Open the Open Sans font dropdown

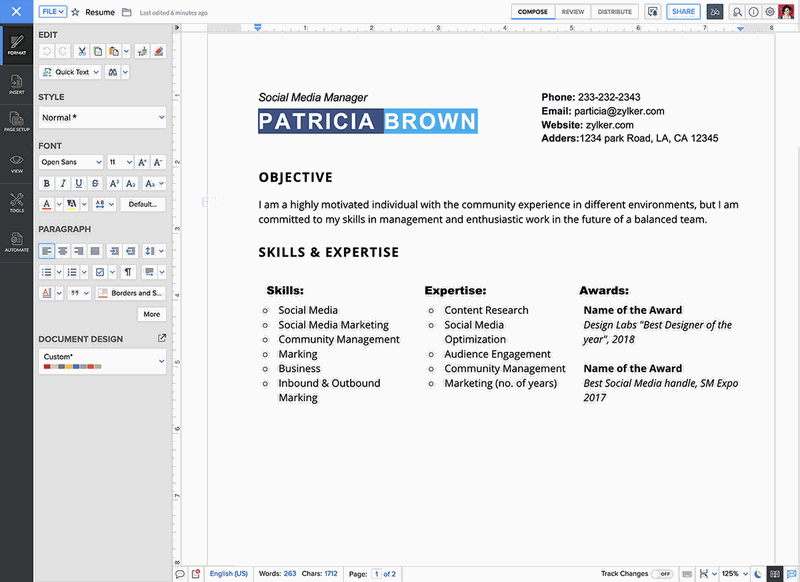[x=71, y=162]
